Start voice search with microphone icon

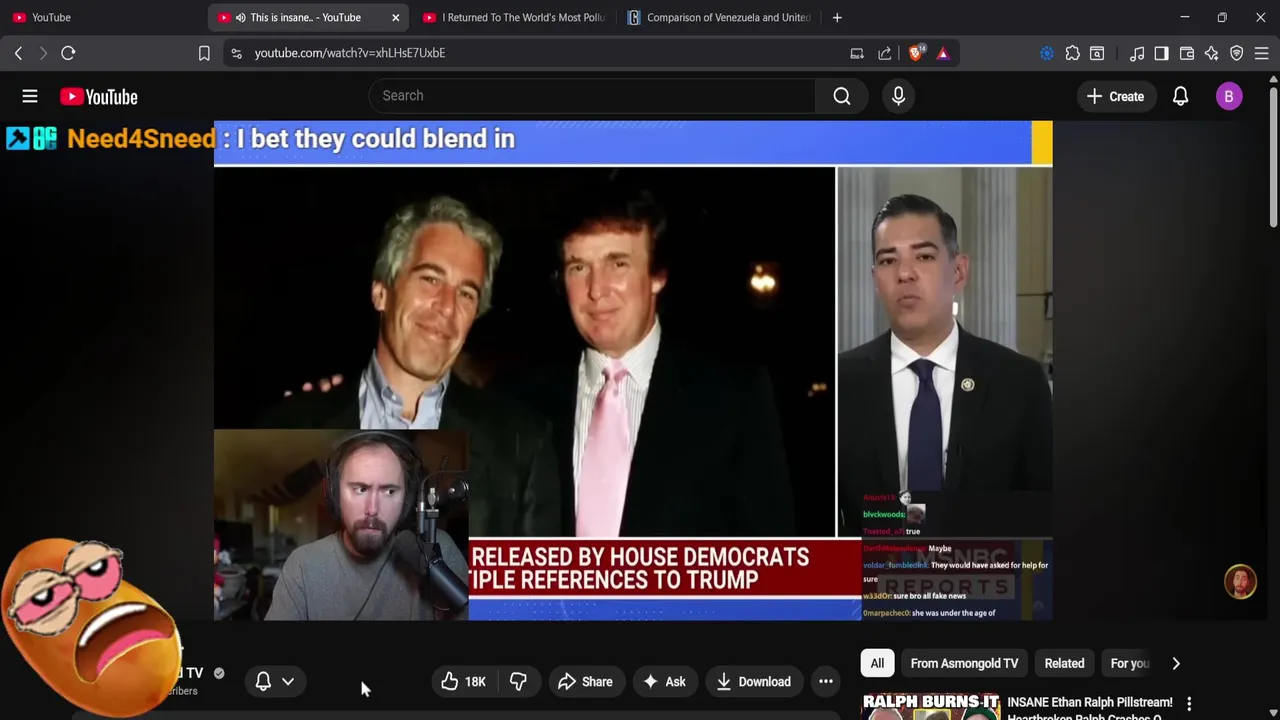(898, 96)
